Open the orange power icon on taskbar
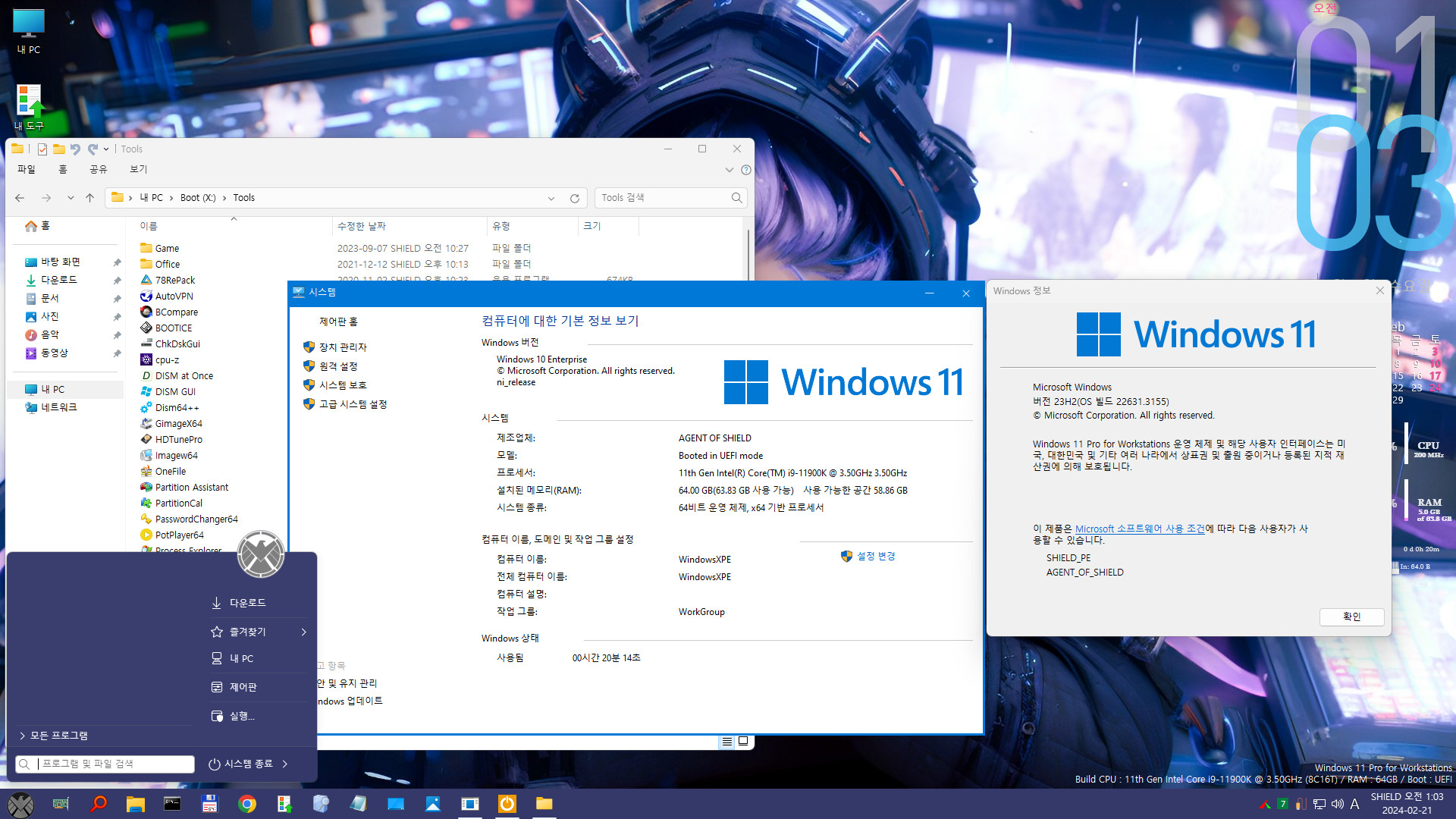Screen dimensions: 1456x819 coord(507,804)
